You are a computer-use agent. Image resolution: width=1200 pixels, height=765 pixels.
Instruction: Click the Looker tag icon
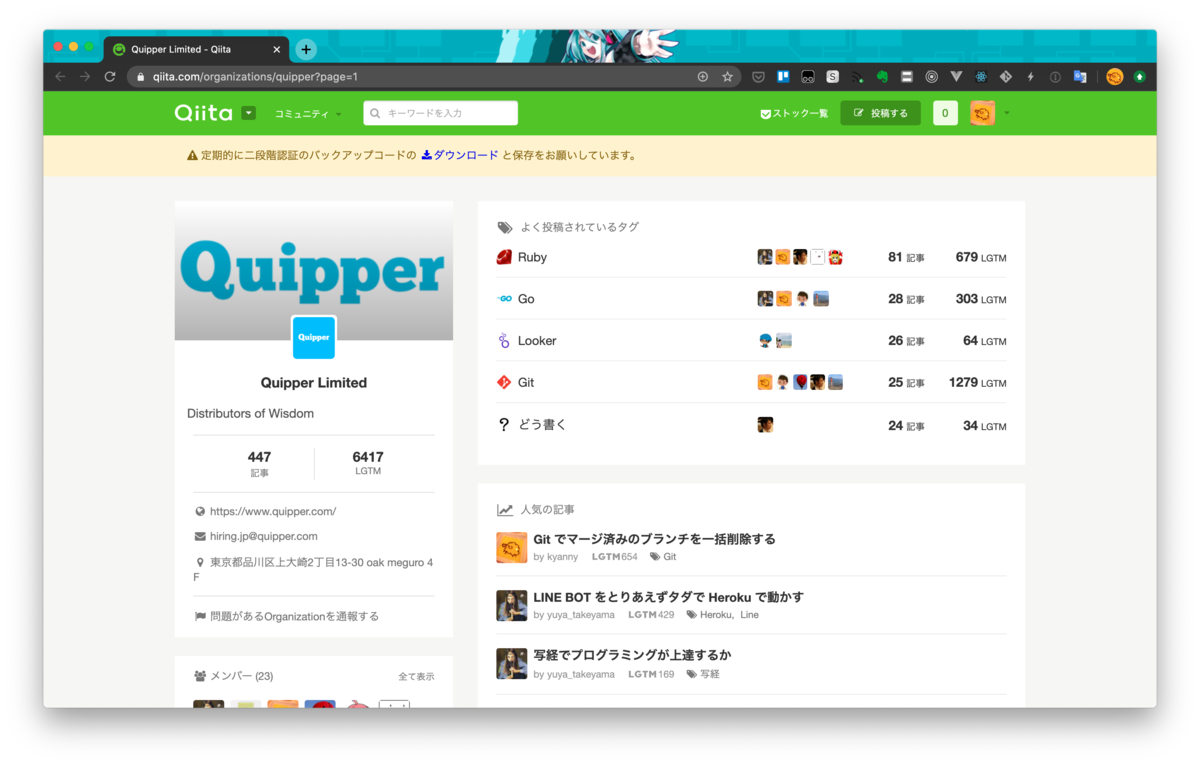click(504, 341)
